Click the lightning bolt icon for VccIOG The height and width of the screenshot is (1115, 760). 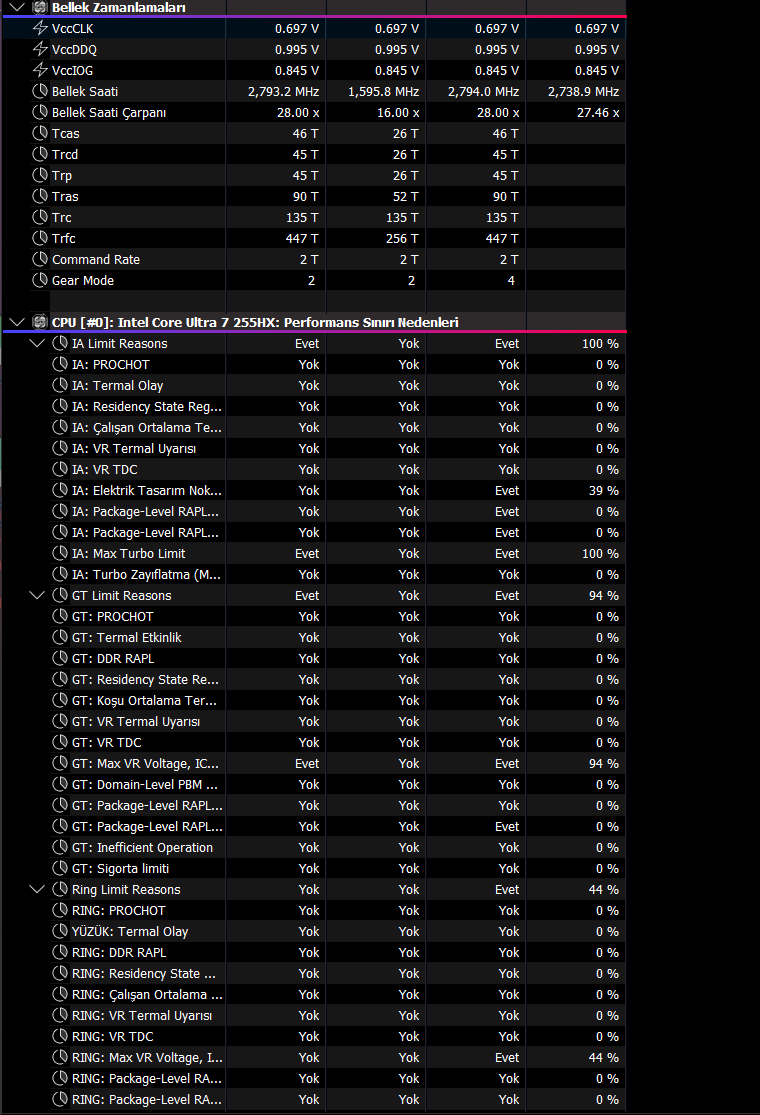(x=40, y=70)
